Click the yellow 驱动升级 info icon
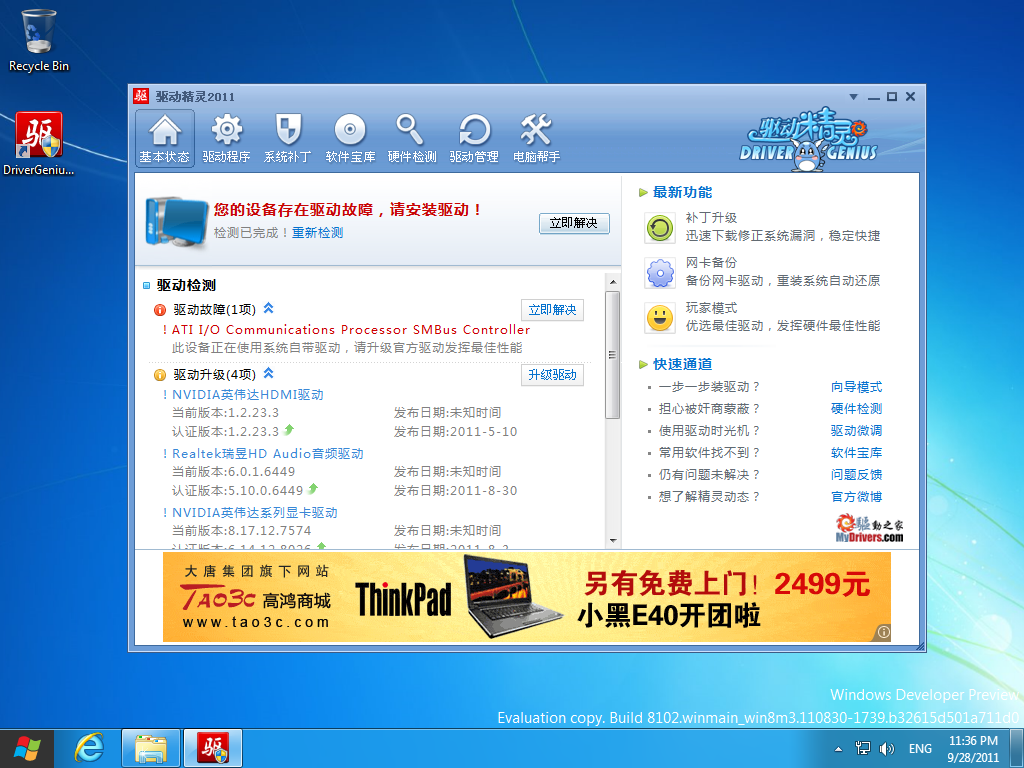The image size is (1024, 768). [x=159, y=376]
